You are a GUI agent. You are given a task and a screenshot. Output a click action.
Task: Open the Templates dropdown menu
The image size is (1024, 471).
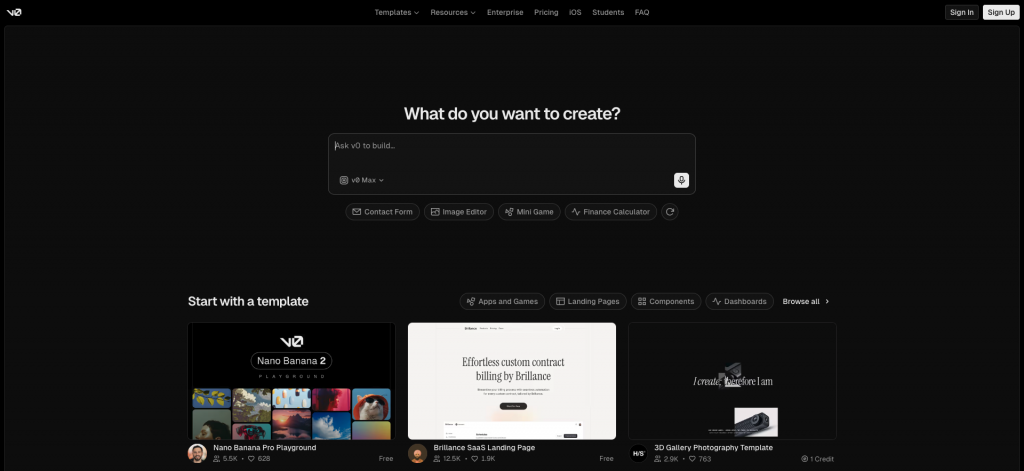(396, 12)
